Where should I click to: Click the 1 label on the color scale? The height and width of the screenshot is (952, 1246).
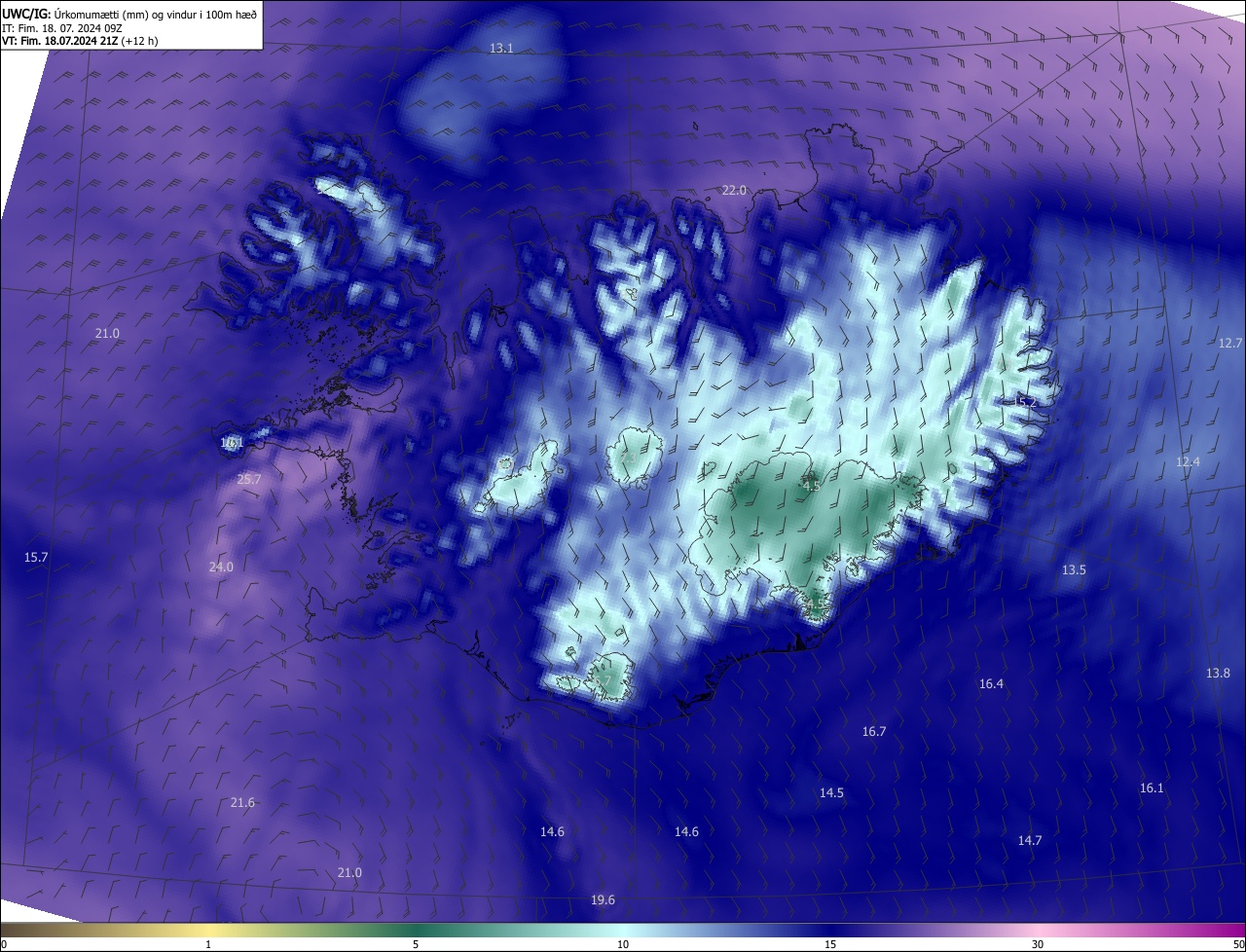point(208,945)
